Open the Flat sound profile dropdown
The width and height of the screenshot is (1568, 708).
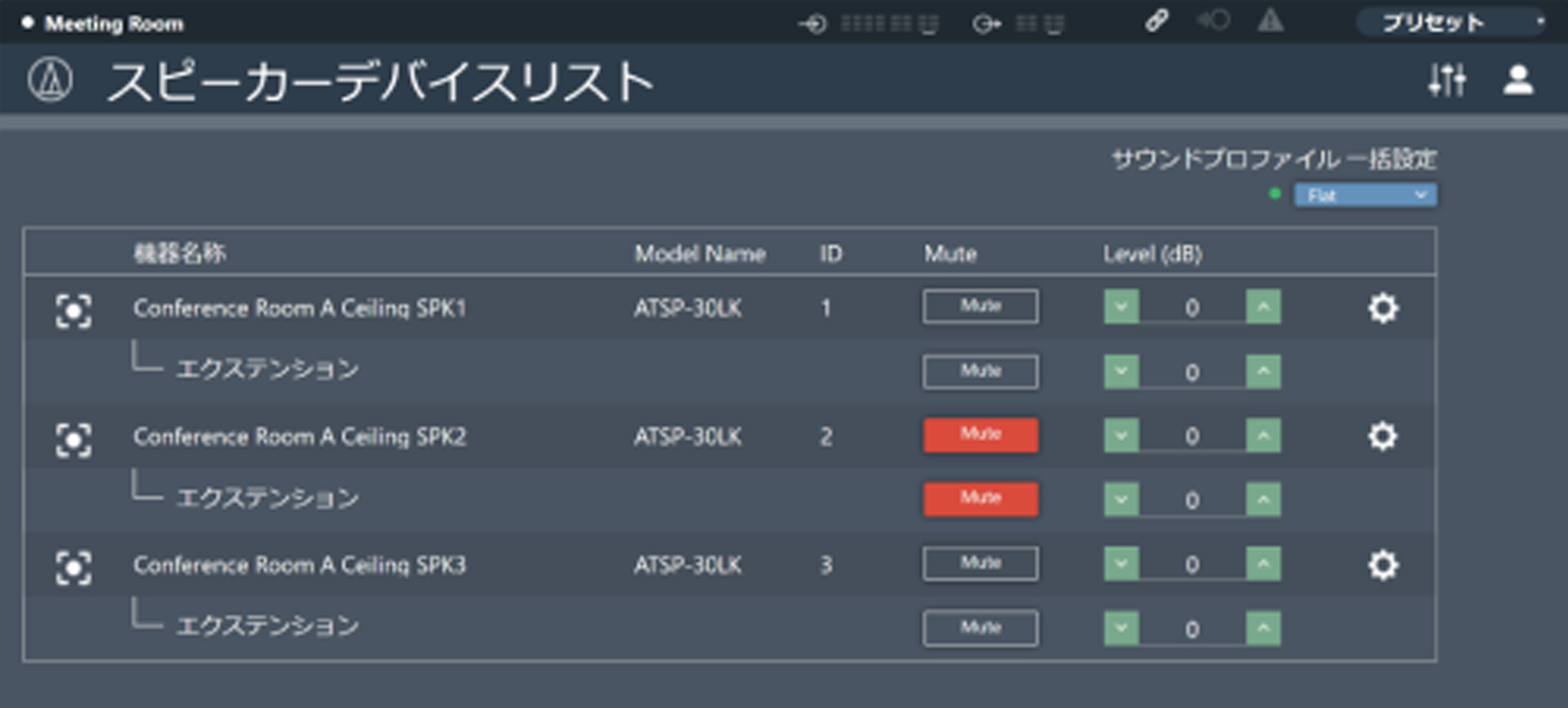[1365, 195]
